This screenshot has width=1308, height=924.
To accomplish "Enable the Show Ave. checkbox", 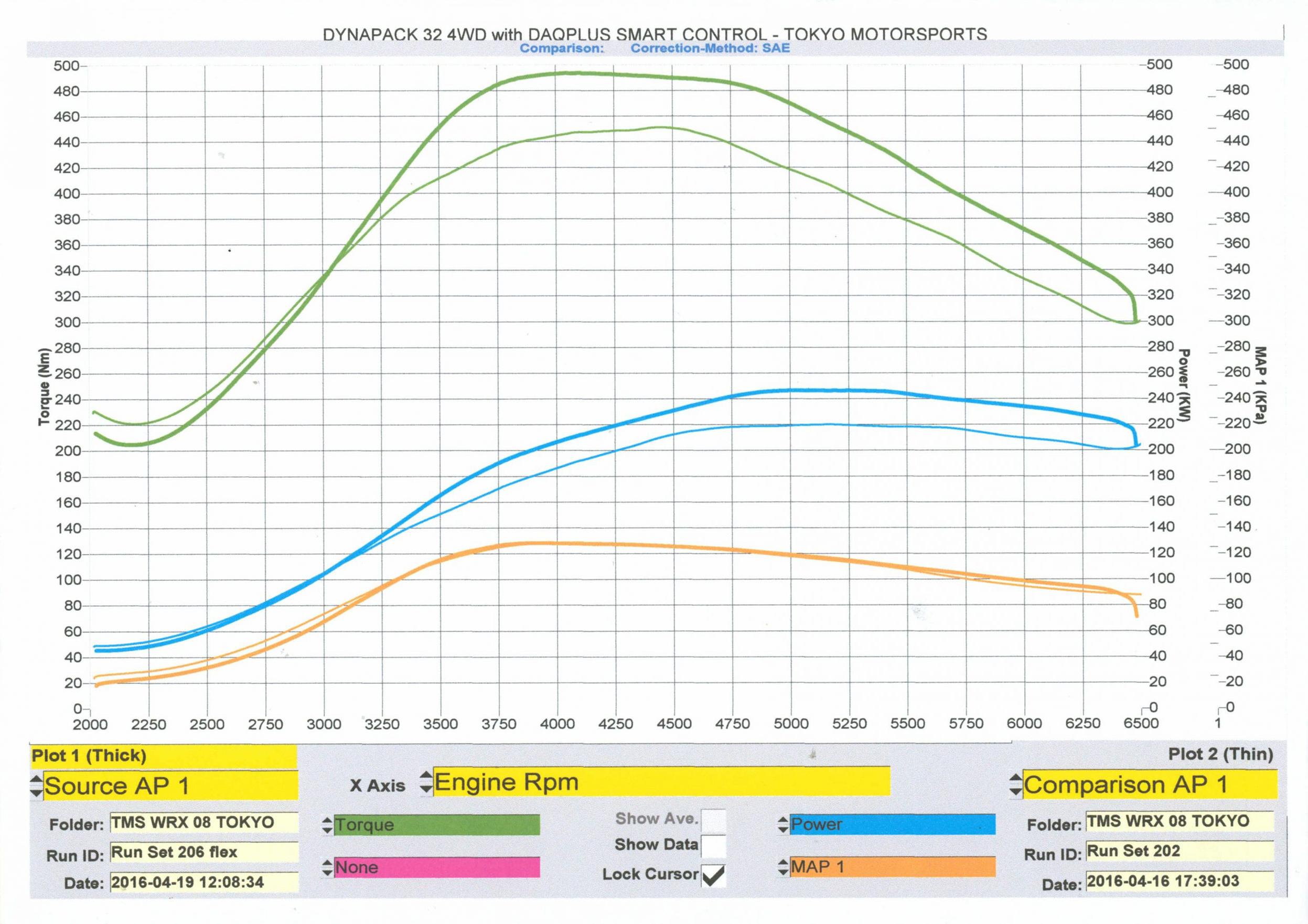I will click(x=713, y=820).
